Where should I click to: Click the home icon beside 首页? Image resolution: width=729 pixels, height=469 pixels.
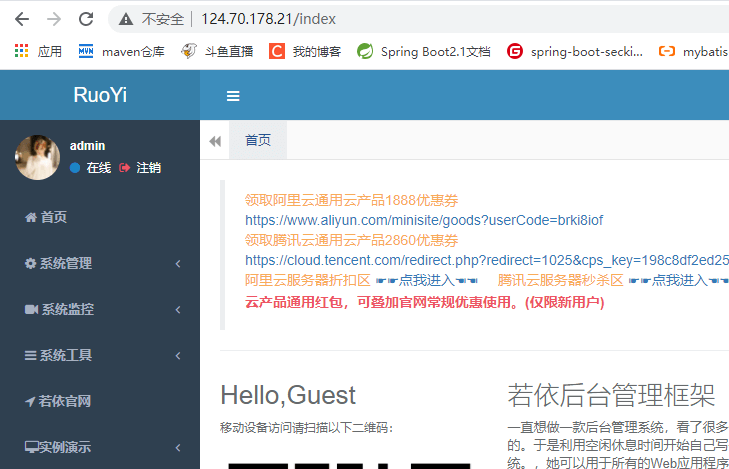(31, 217)
